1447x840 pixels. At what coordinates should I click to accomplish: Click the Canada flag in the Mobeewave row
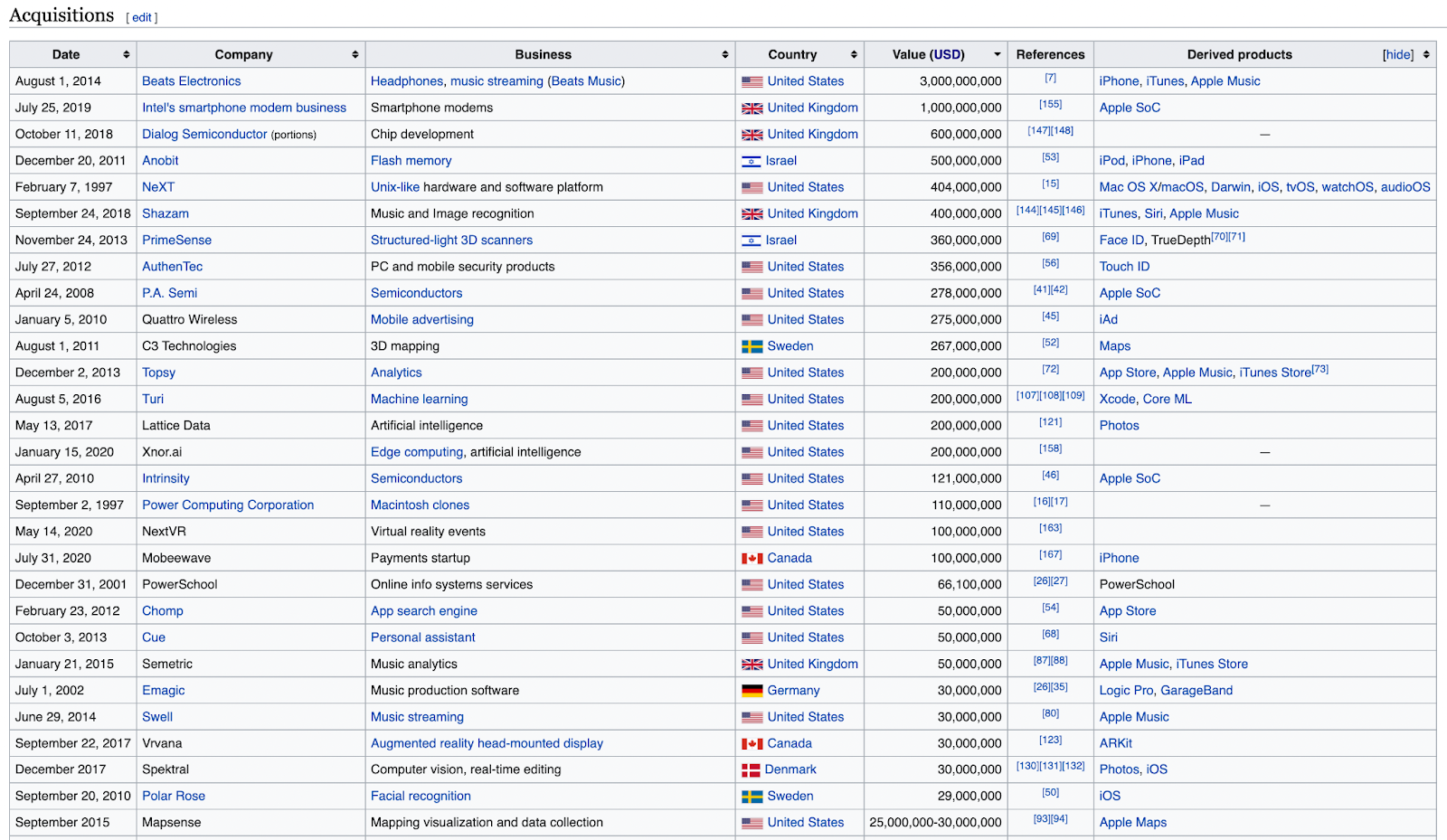[x=752, y=559]
